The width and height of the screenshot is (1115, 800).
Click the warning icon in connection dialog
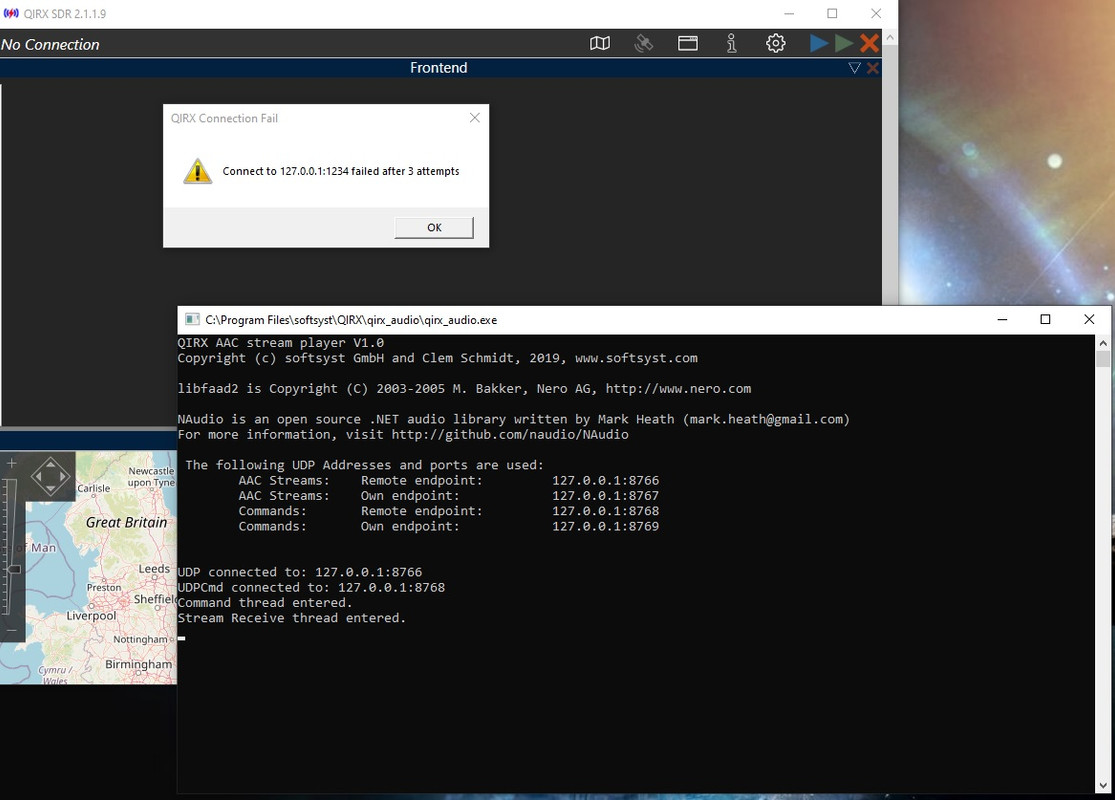[x=197, y=171]
